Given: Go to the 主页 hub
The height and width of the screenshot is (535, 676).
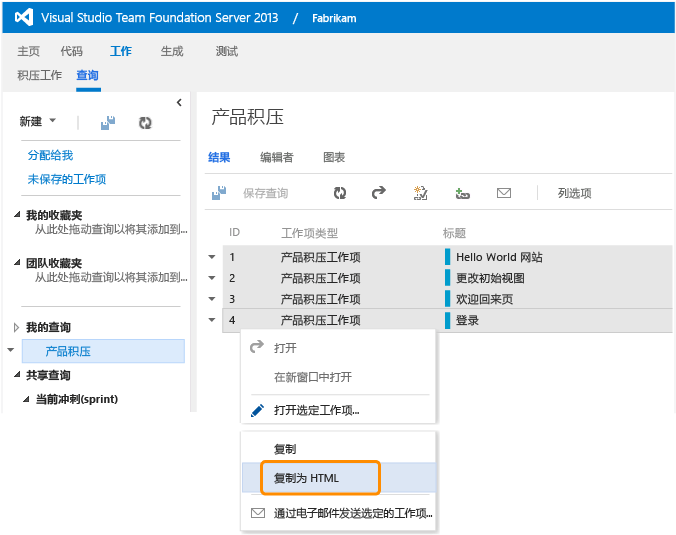Looking at the screenshot, I should (28, 51).
